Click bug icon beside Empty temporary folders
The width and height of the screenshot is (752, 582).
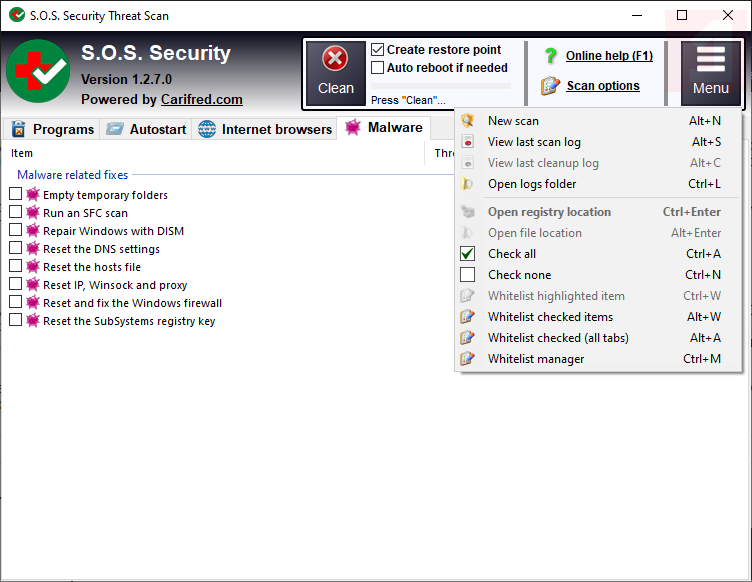point(33,194)
